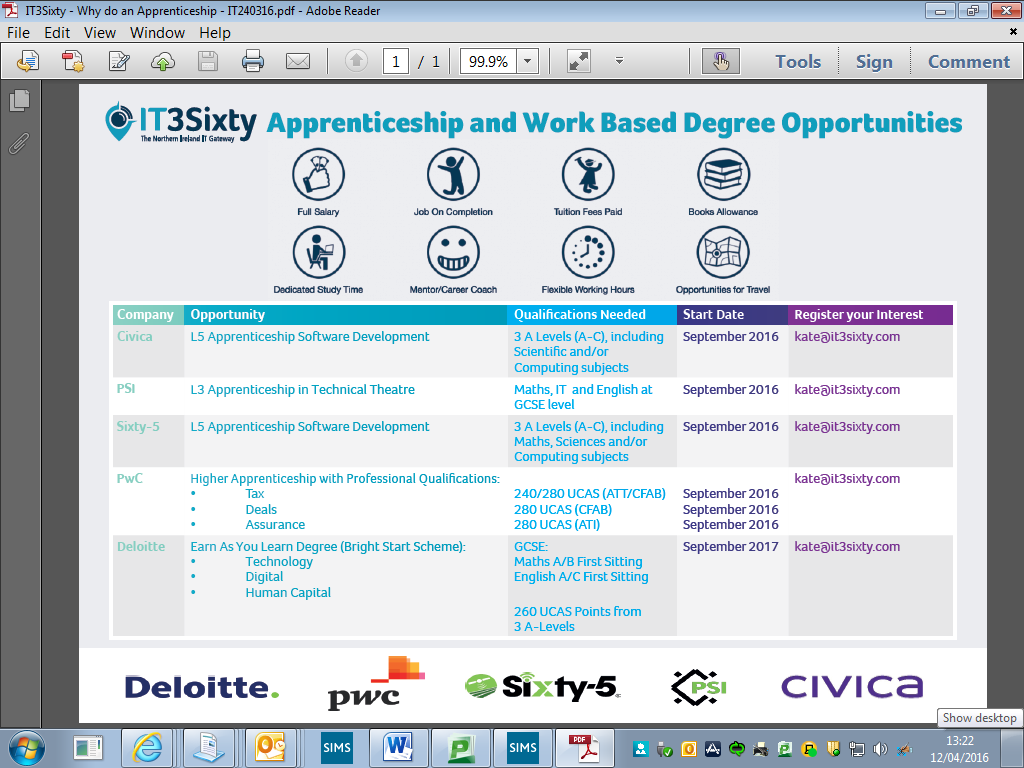
Task: Click the page number input field
Action: click(x=395, y=62)
